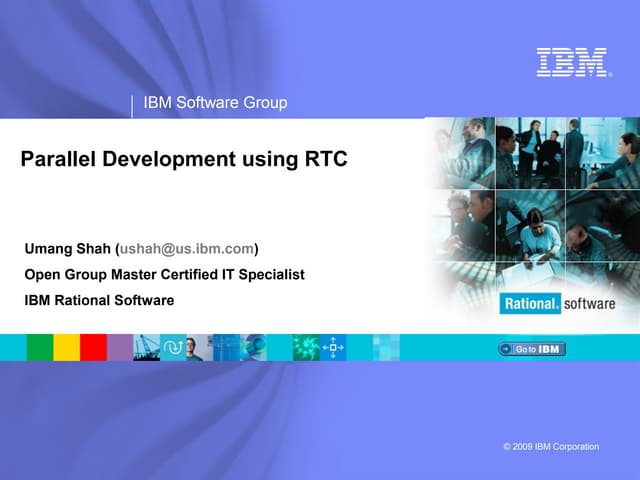The image size is (640, 480).
Task: Click the curved U-arrow icon in strip
Action: coord(173,347)
